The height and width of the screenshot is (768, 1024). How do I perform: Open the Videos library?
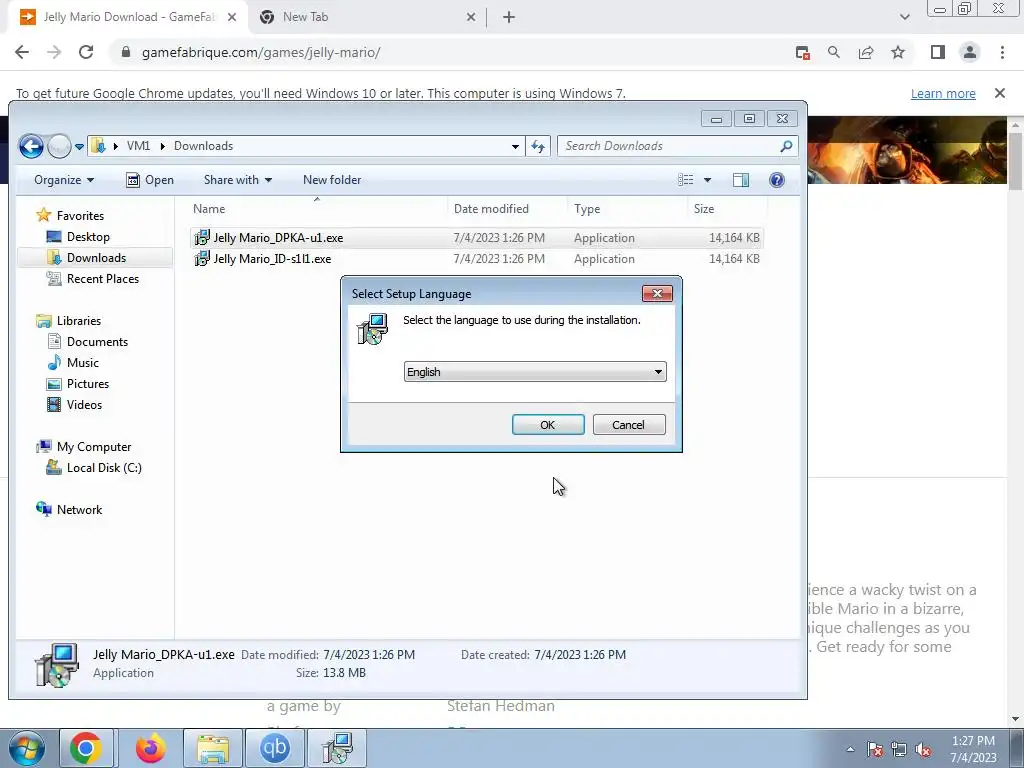coord(74,404)
